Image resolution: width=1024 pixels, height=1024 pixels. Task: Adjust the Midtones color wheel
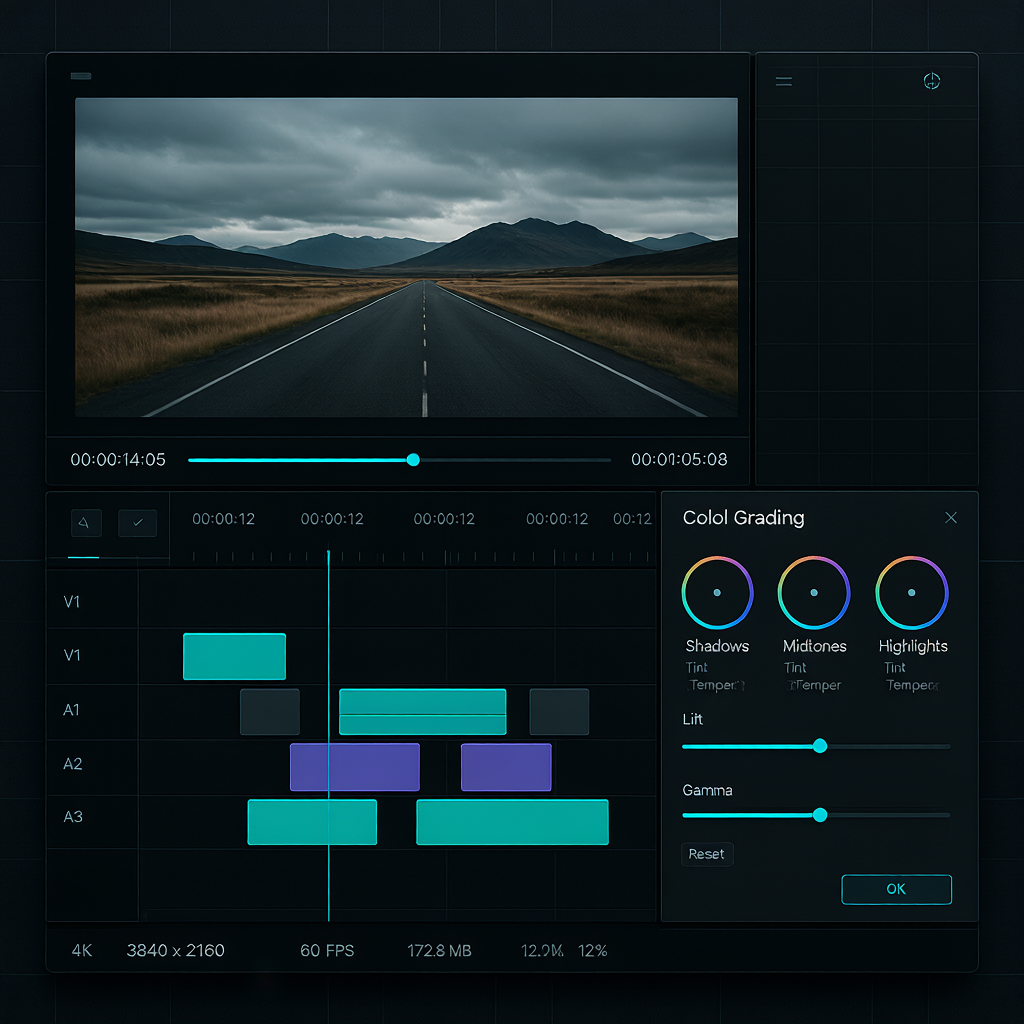(814, 592)
